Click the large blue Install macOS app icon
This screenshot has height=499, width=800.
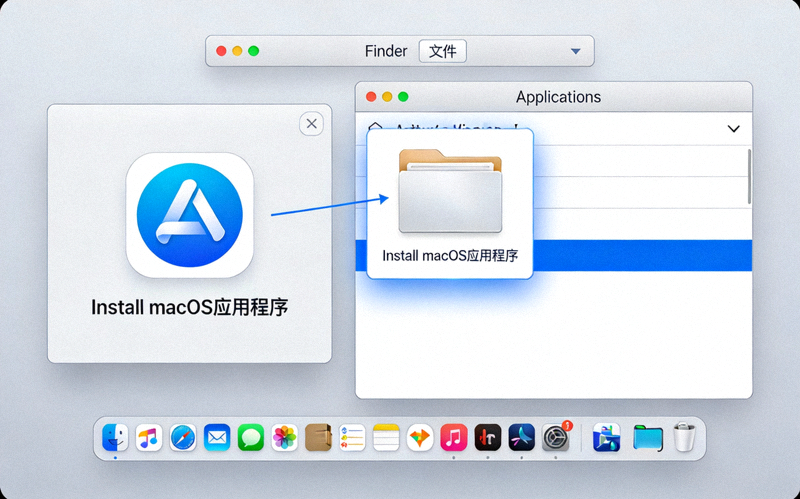[190, 215]
